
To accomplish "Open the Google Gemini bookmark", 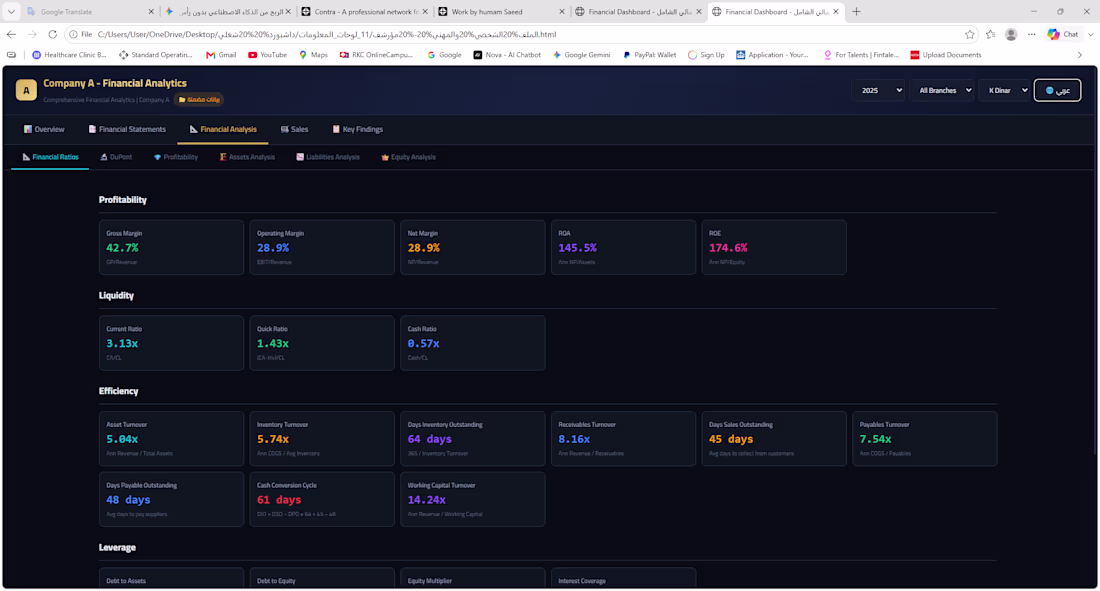I will click(x=582, y=55).
